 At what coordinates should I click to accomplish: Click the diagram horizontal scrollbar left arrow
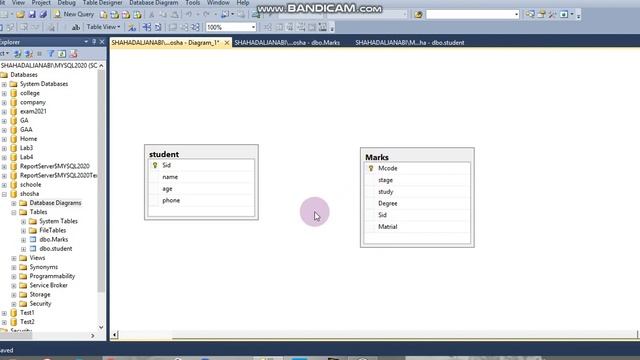[115, 335]
